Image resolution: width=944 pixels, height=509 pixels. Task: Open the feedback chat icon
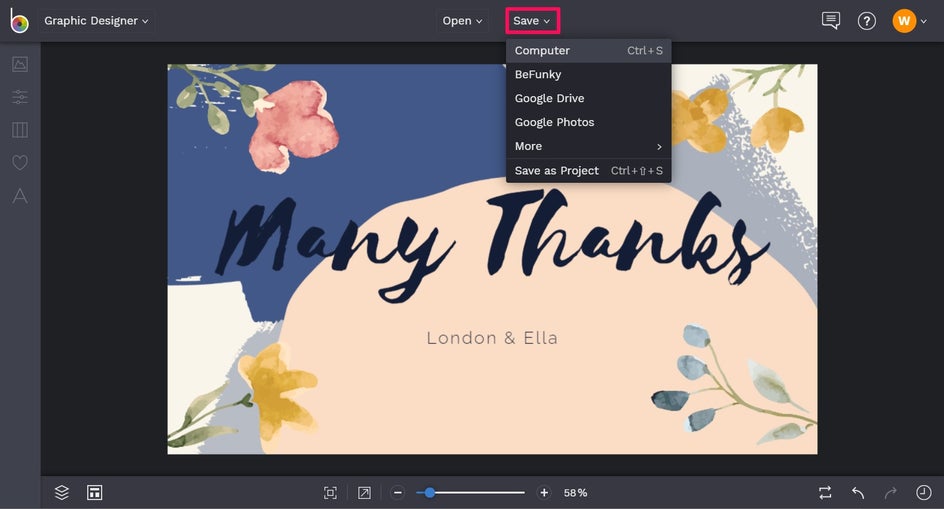pos(831,20)
